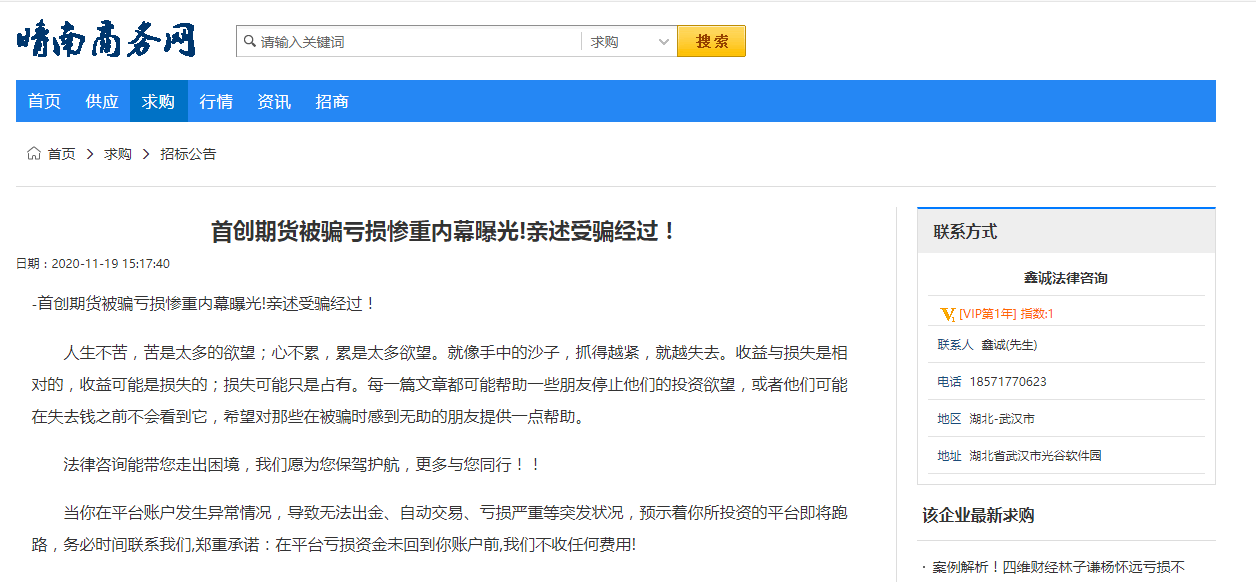Image resolution: width=1256 pixels, height=582 pixels.
Task: Click the 该企业最新求购 heading
Action: [978, 516]
